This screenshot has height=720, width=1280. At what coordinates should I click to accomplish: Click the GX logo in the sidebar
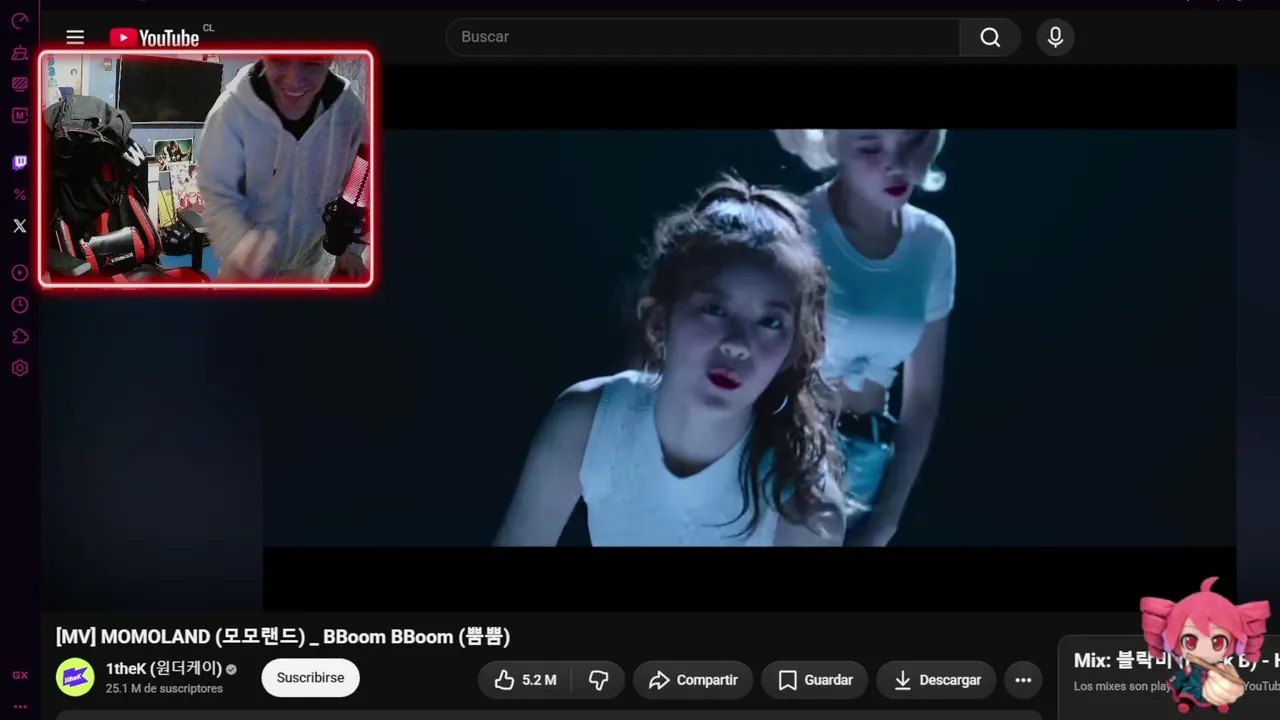click(19, 676)
